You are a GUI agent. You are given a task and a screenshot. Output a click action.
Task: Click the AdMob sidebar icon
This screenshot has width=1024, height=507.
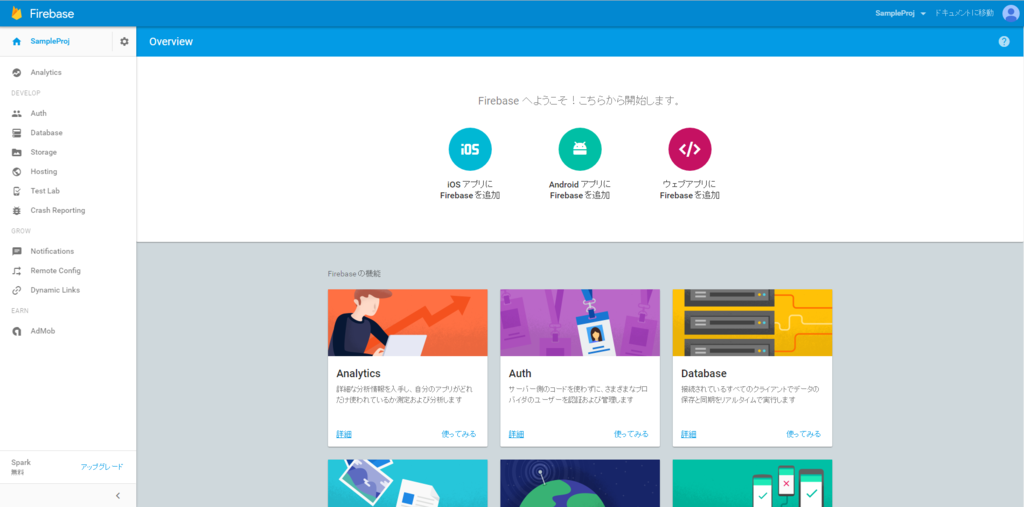click(x=17, y=331)
